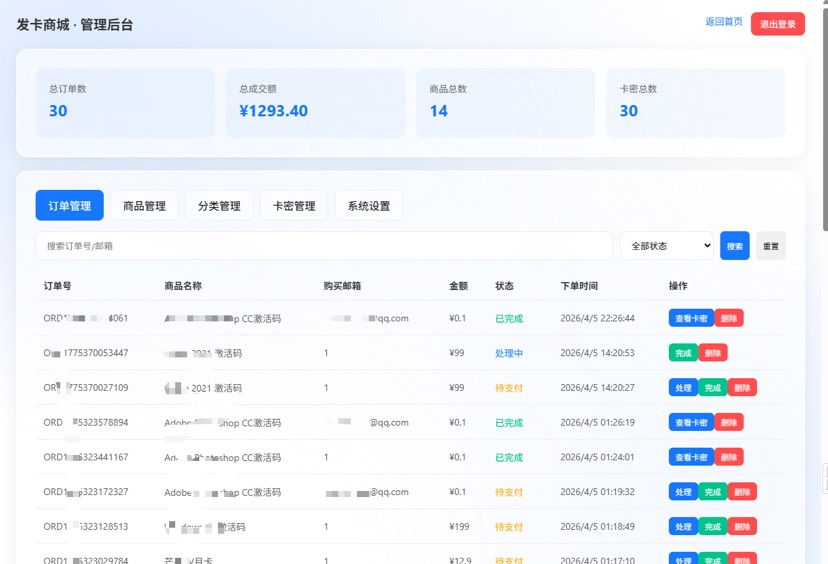Switch to the 商品管理 tab
828x564 pixels.
144,205
